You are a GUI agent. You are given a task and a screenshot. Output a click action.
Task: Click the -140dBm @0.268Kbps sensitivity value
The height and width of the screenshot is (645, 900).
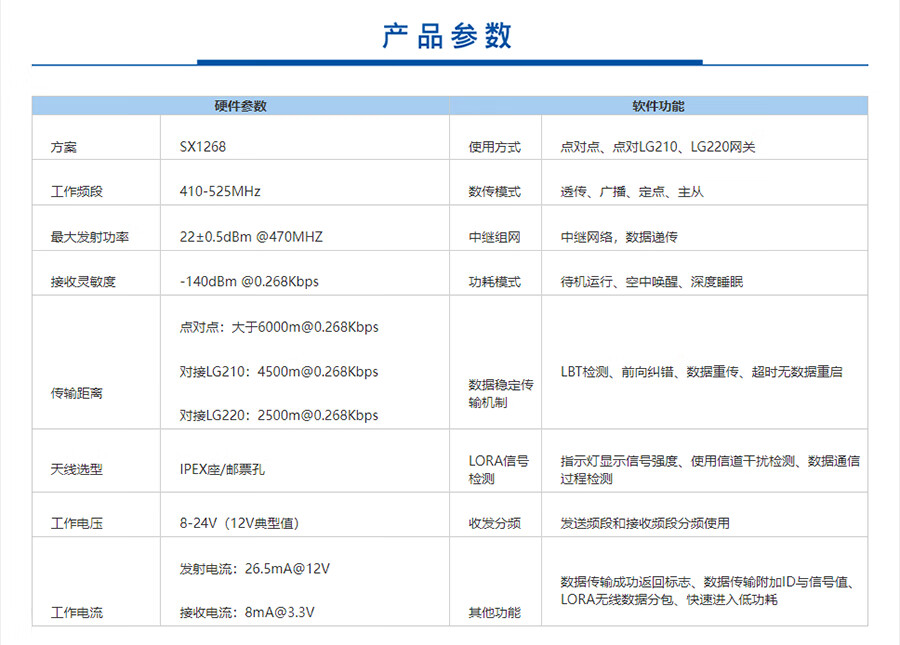click(x=249, y=282)
